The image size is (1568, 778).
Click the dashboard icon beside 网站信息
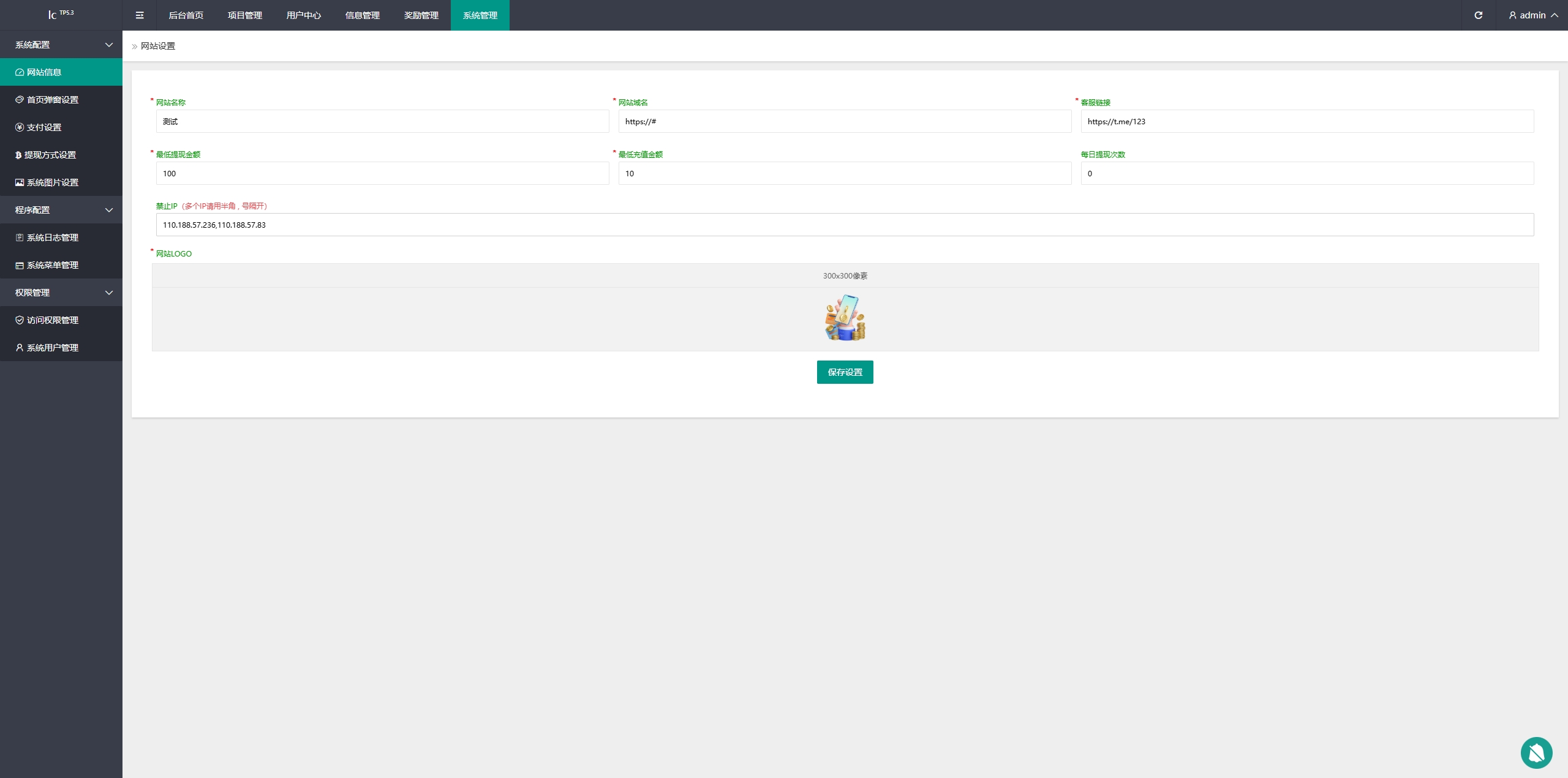tap(20, 72)
